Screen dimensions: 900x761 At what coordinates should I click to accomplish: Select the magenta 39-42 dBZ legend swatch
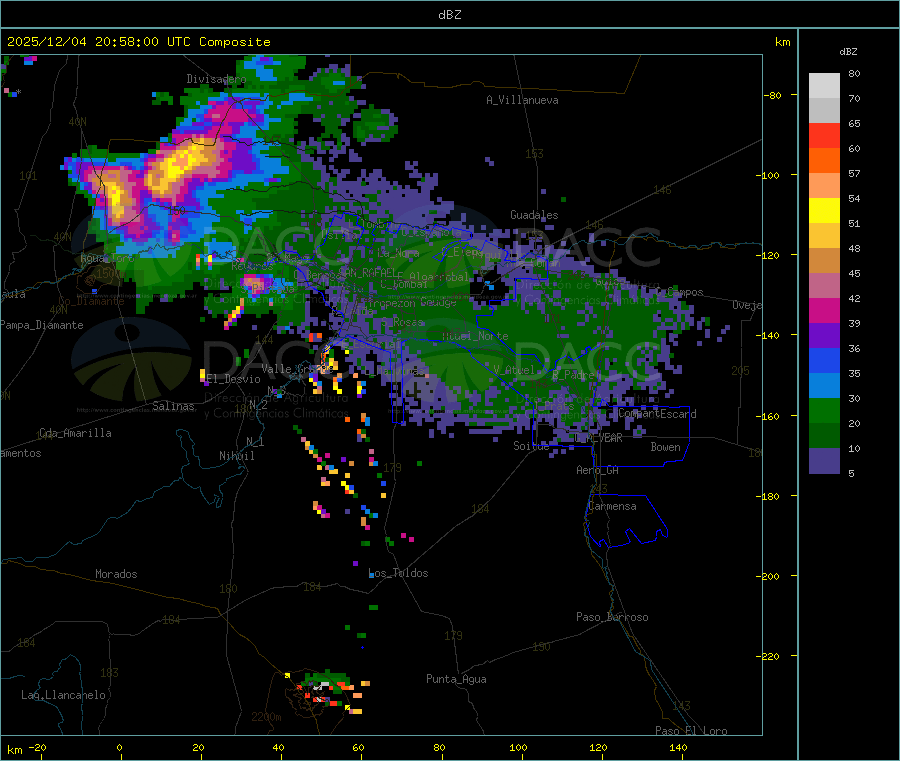pos(824,310)
